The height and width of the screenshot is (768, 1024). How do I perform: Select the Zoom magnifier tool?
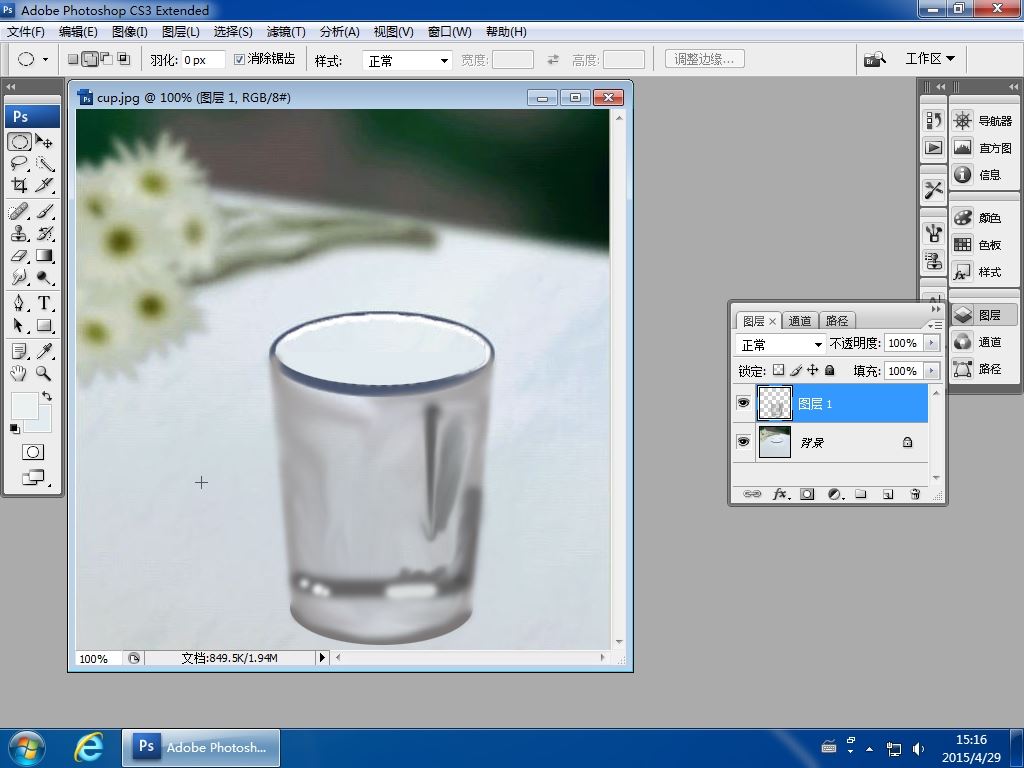point(44,373)
